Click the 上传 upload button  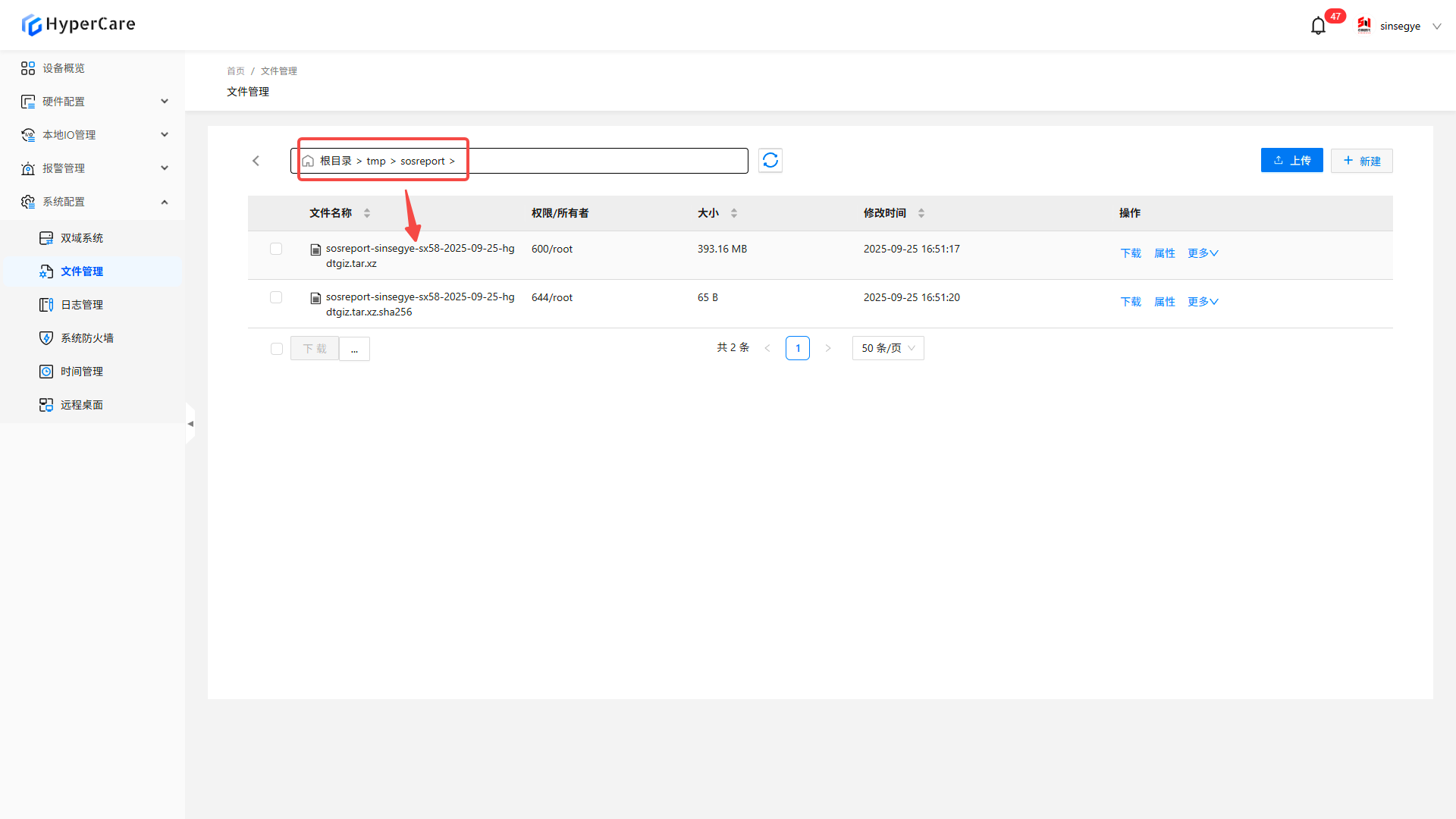1291,160
